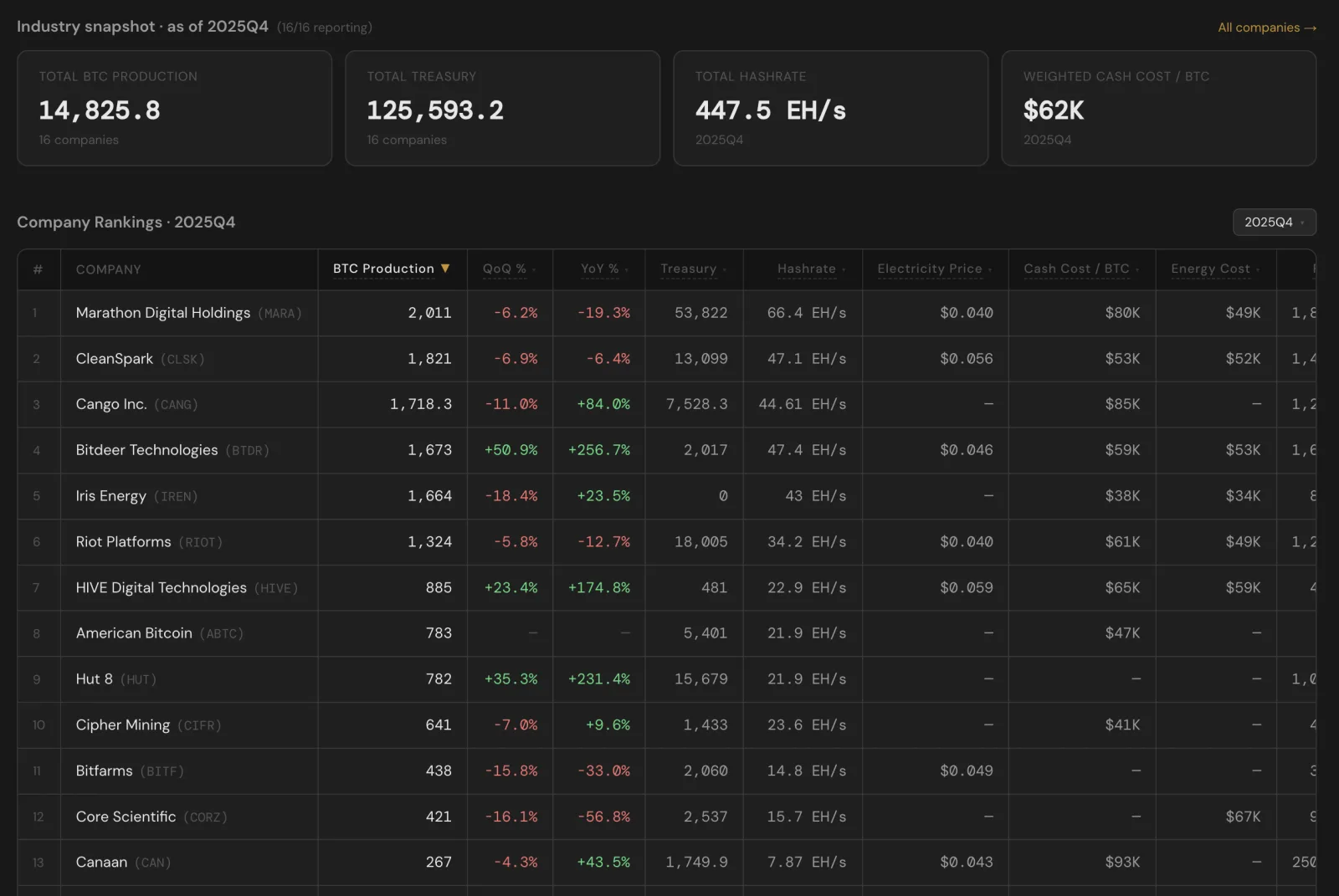The height and width of the screenshot is (896, 1339).
Task: Open Marathon Digital Holindgs company row
Action: coord(666,313)
